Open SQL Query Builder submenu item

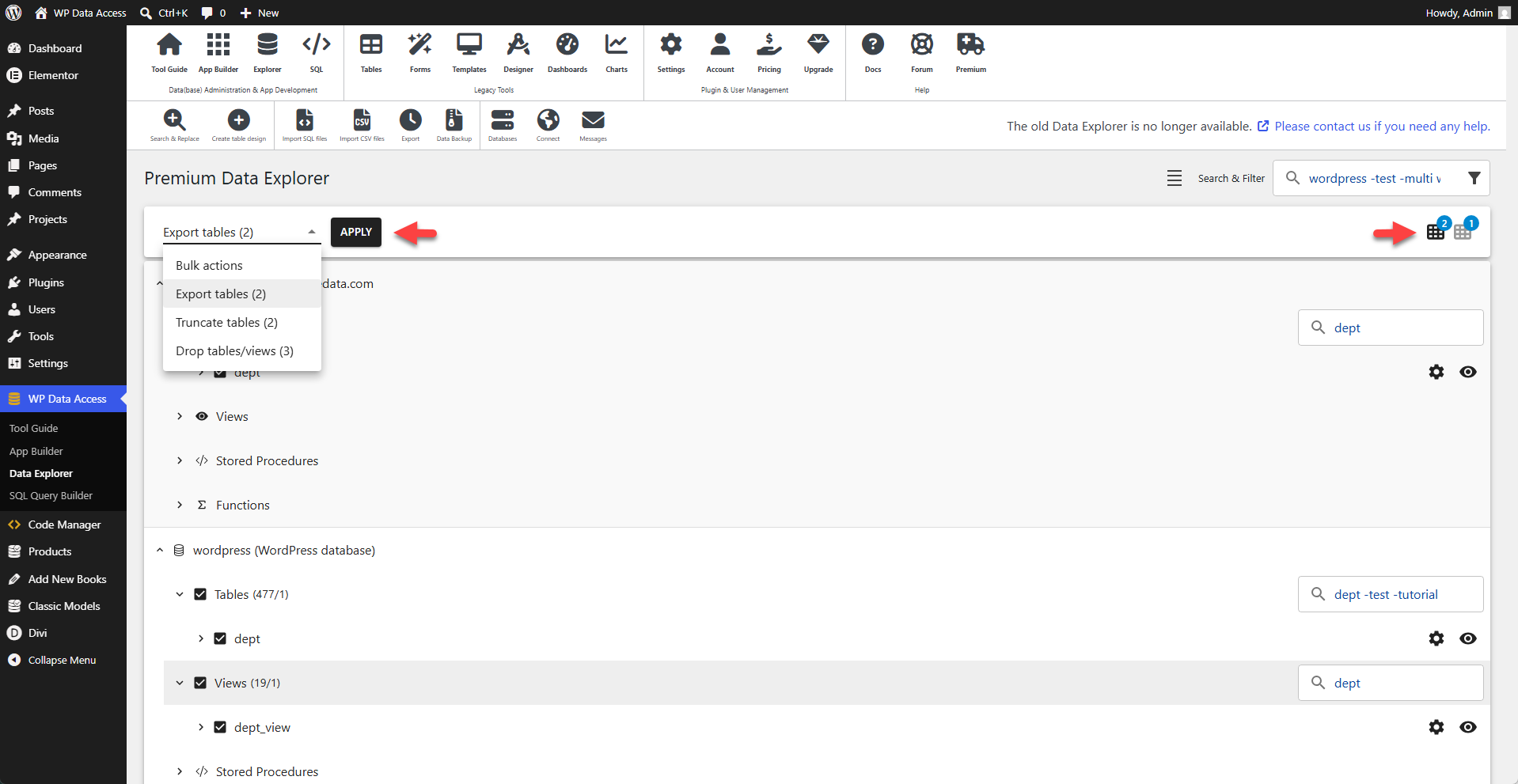coord(51,495)
